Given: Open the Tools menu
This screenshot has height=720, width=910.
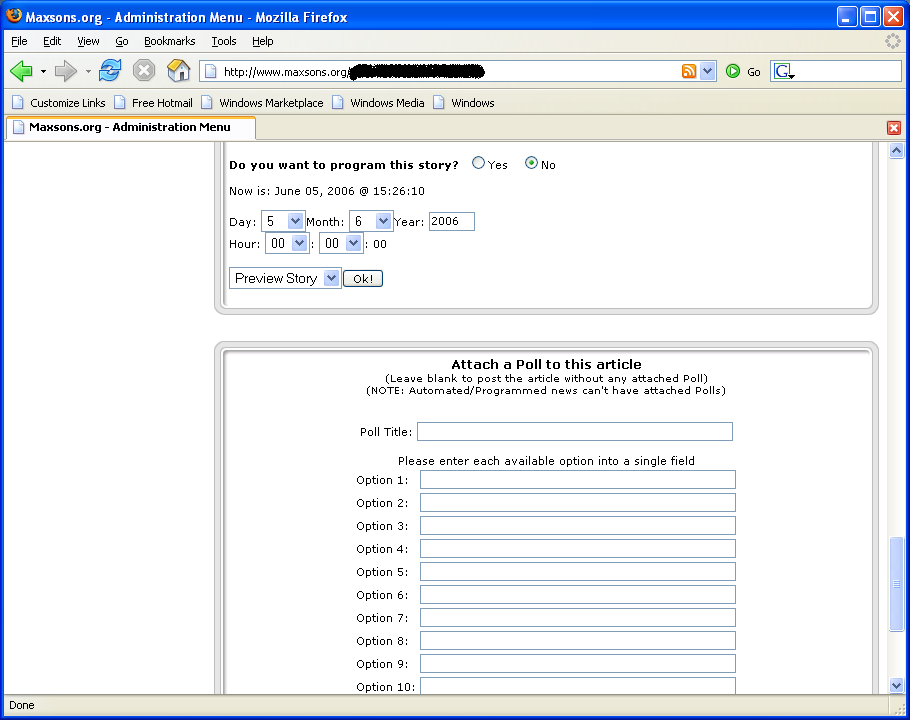Looking at the screenshot, I should pyautogui.click(x=224, y=41).
